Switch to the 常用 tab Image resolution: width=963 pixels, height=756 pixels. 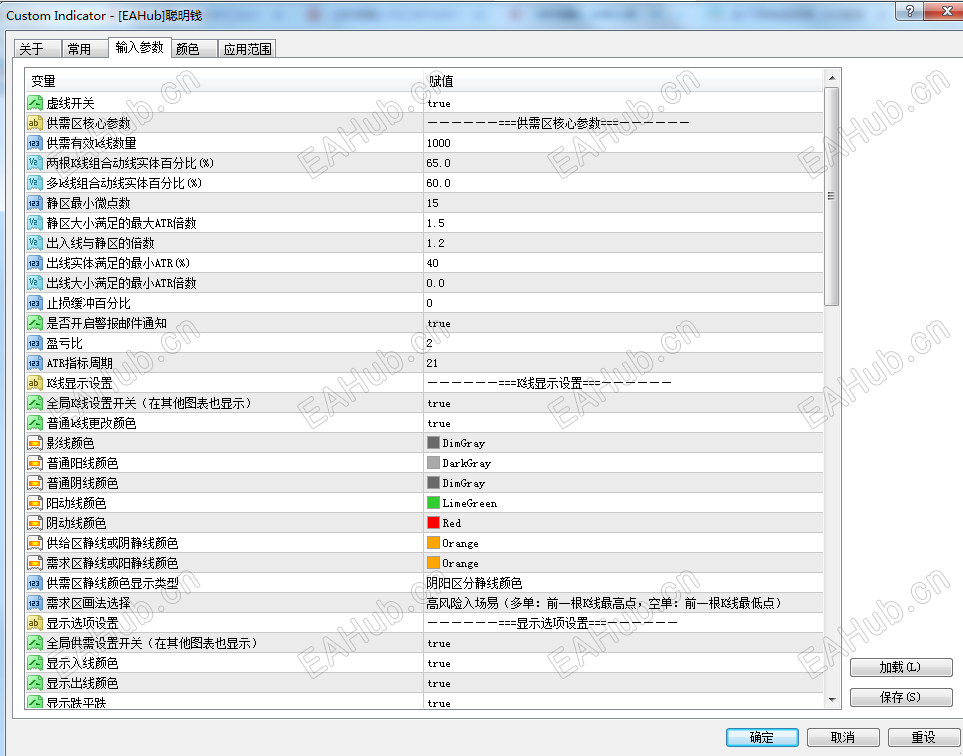click(x=85, y=49)
